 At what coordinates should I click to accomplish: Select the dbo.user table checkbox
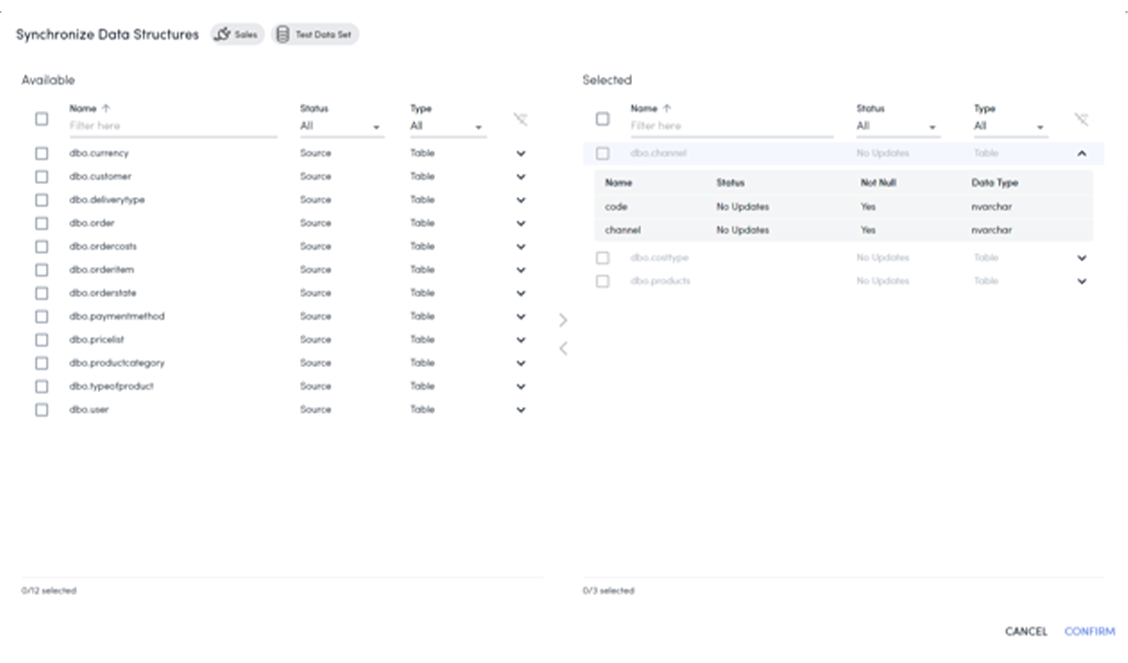click(41, 410)
